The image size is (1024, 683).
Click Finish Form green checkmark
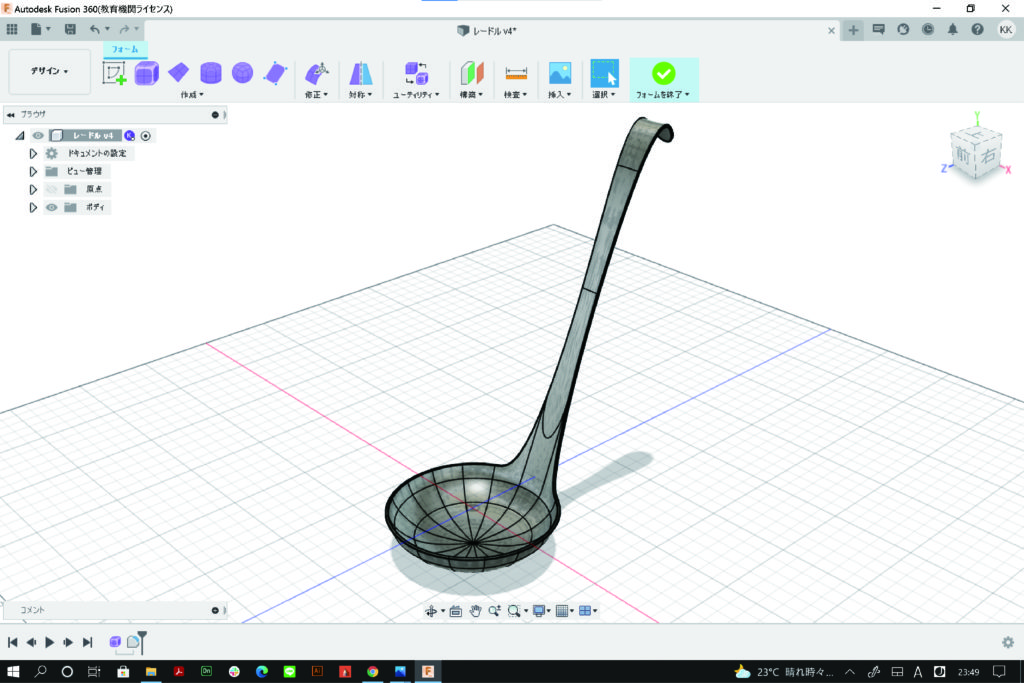(x=663, y=73)
